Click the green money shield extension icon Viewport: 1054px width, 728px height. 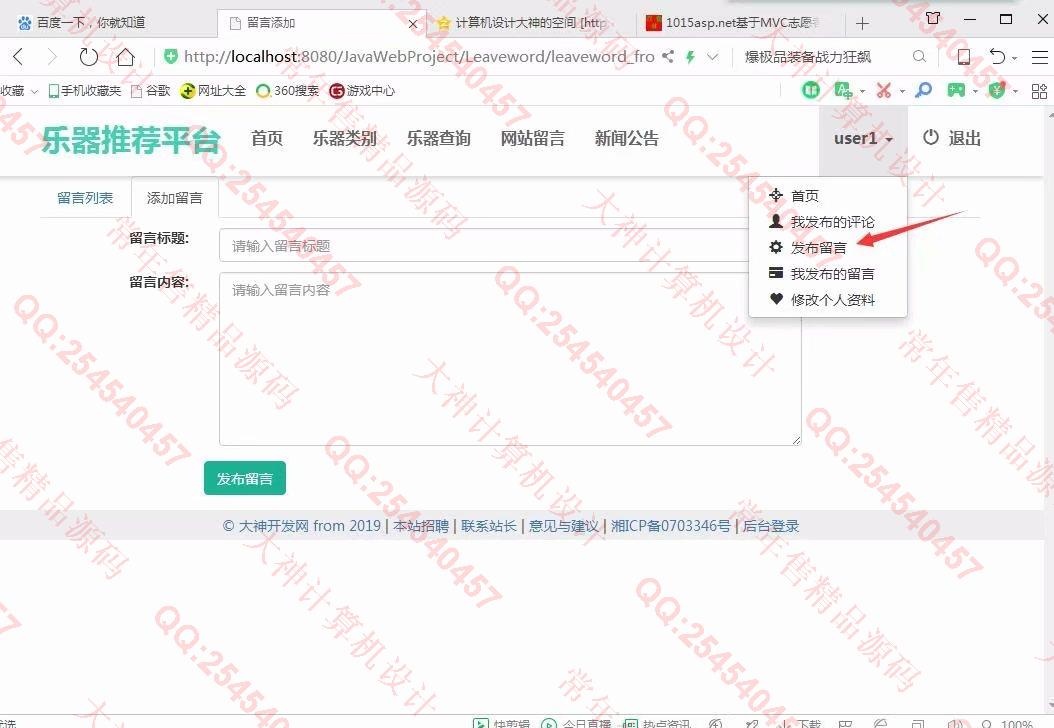pyautogui.click(x=997, y=90)
